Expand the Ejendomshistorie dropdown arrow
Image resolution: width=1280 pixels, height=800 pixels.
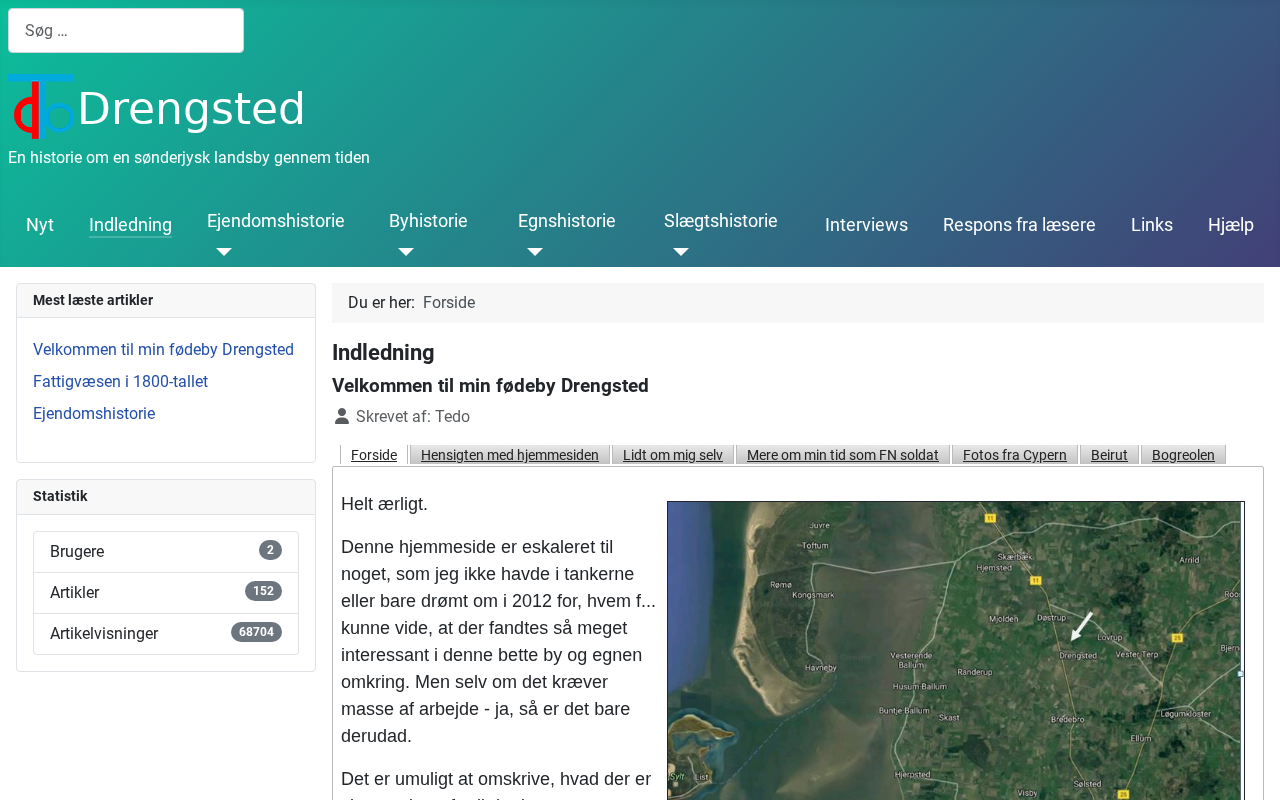coord(224,252)
